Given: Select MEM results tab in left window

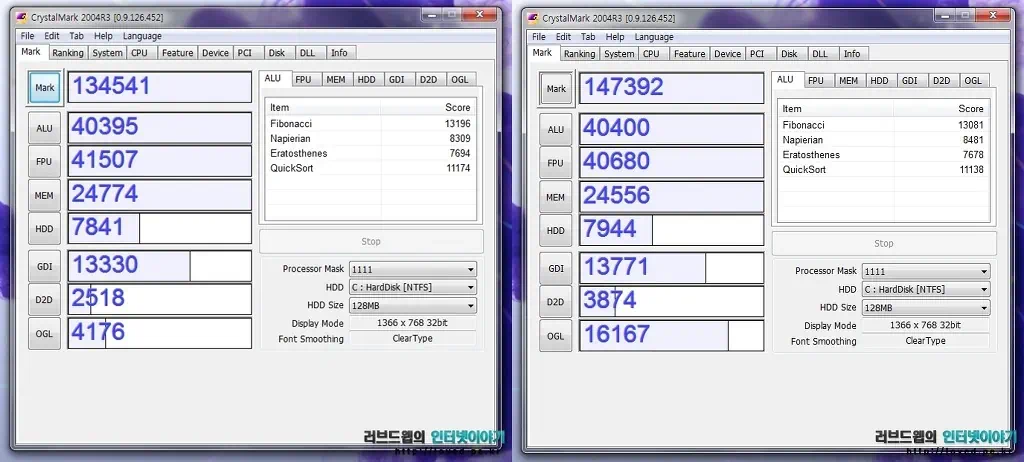Looking at the screenshot, I should (x=336, y=79).
